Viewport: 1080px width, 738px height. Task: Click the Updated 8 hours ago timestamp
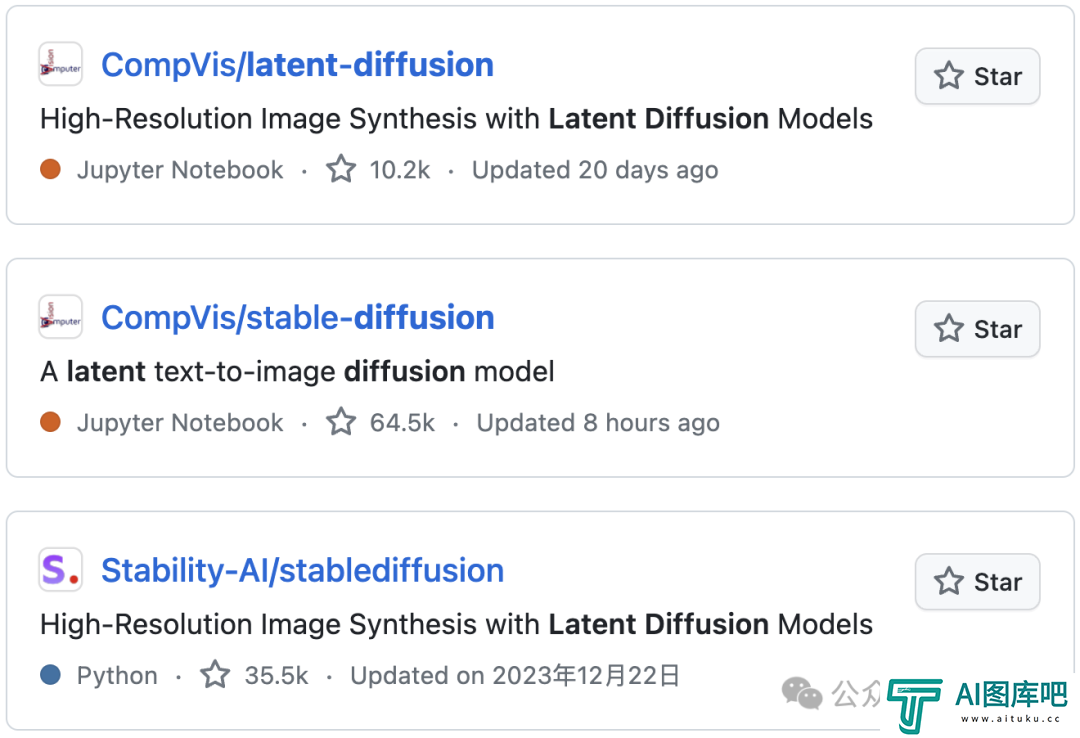[598, 422]
